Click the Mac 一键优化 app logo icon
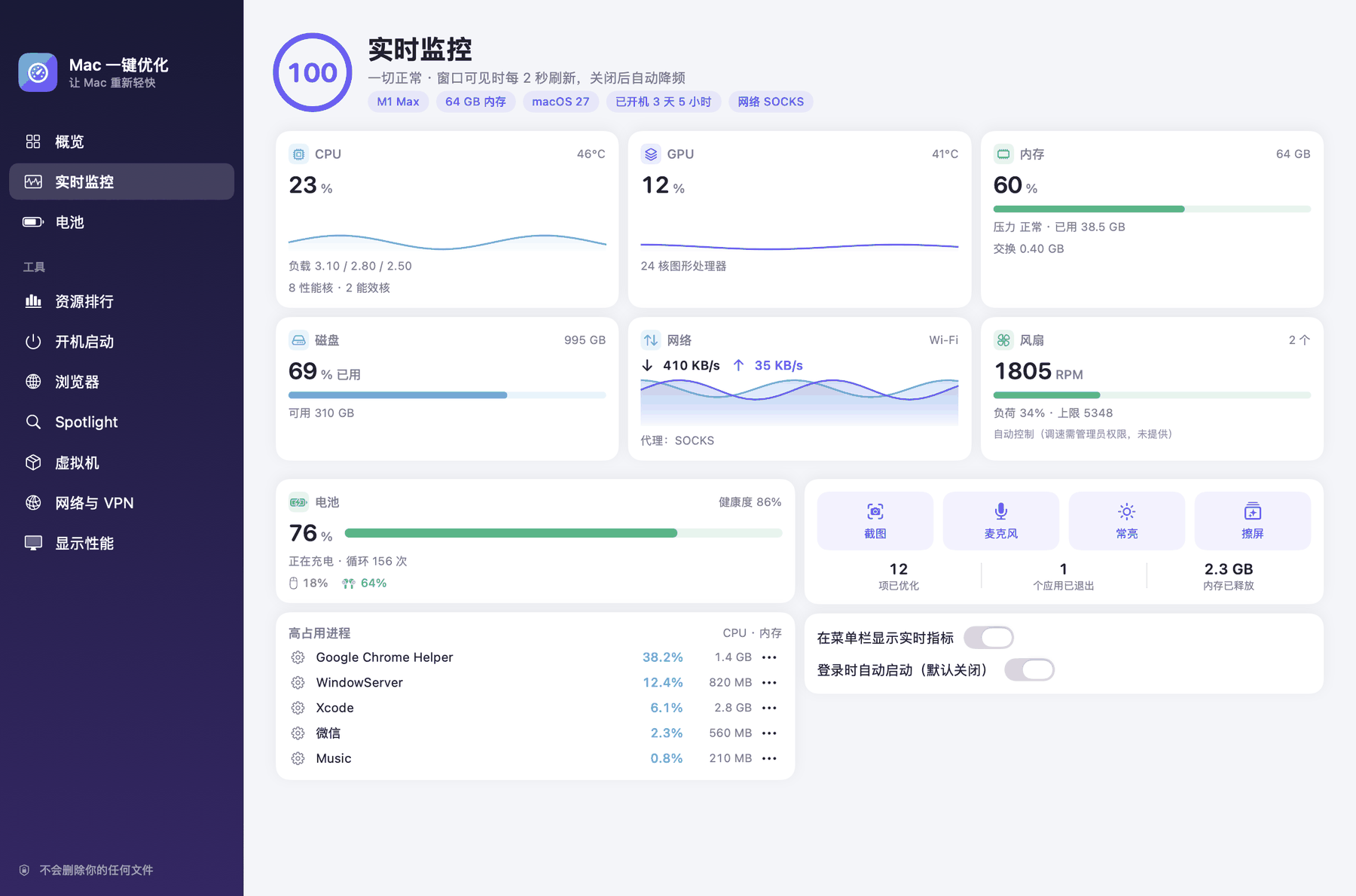Screen dimensions: 1356x896 (38, 72)
